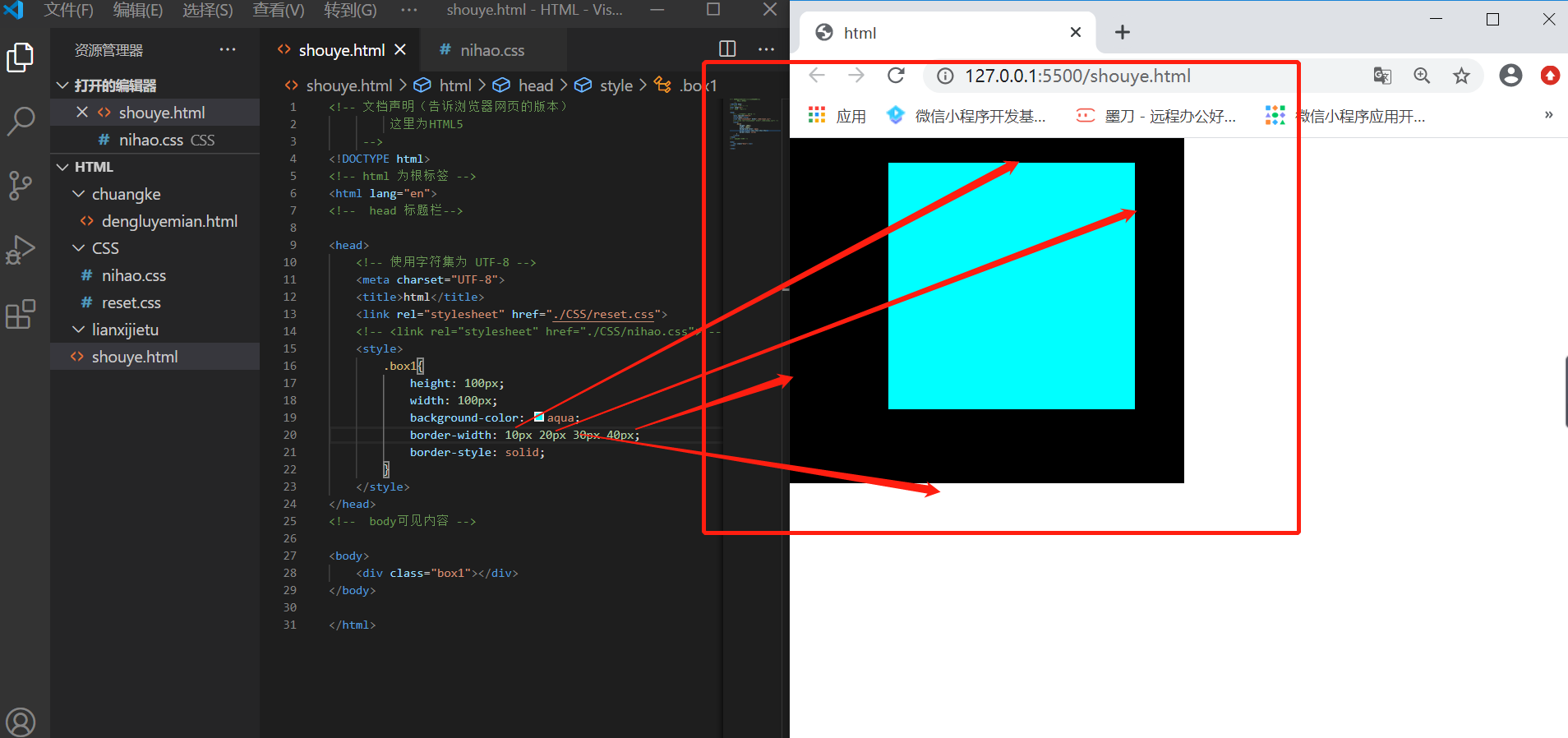View site information icon in address bar

[945, 76]
